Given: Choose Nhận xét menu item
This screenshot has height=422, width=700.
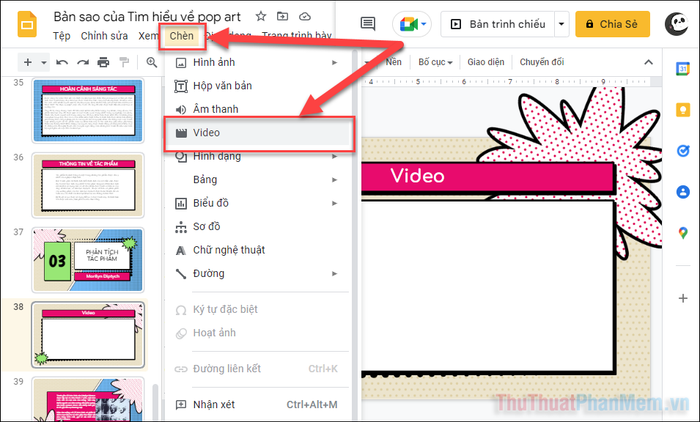Looking at the screenshot, I should (257, 405).
